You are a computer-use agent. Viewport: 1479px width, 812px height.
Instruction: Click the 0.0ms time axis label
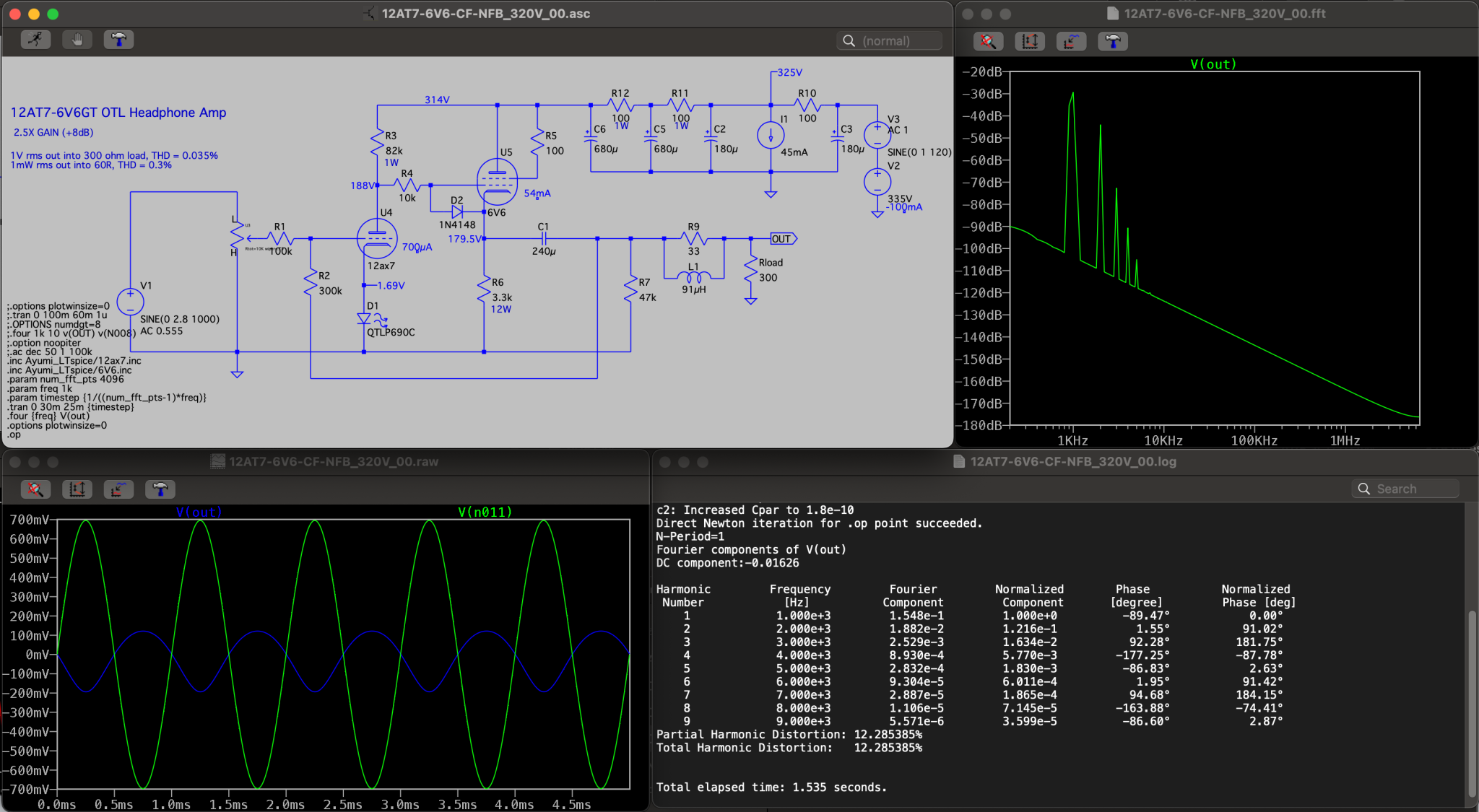[56, 804]
